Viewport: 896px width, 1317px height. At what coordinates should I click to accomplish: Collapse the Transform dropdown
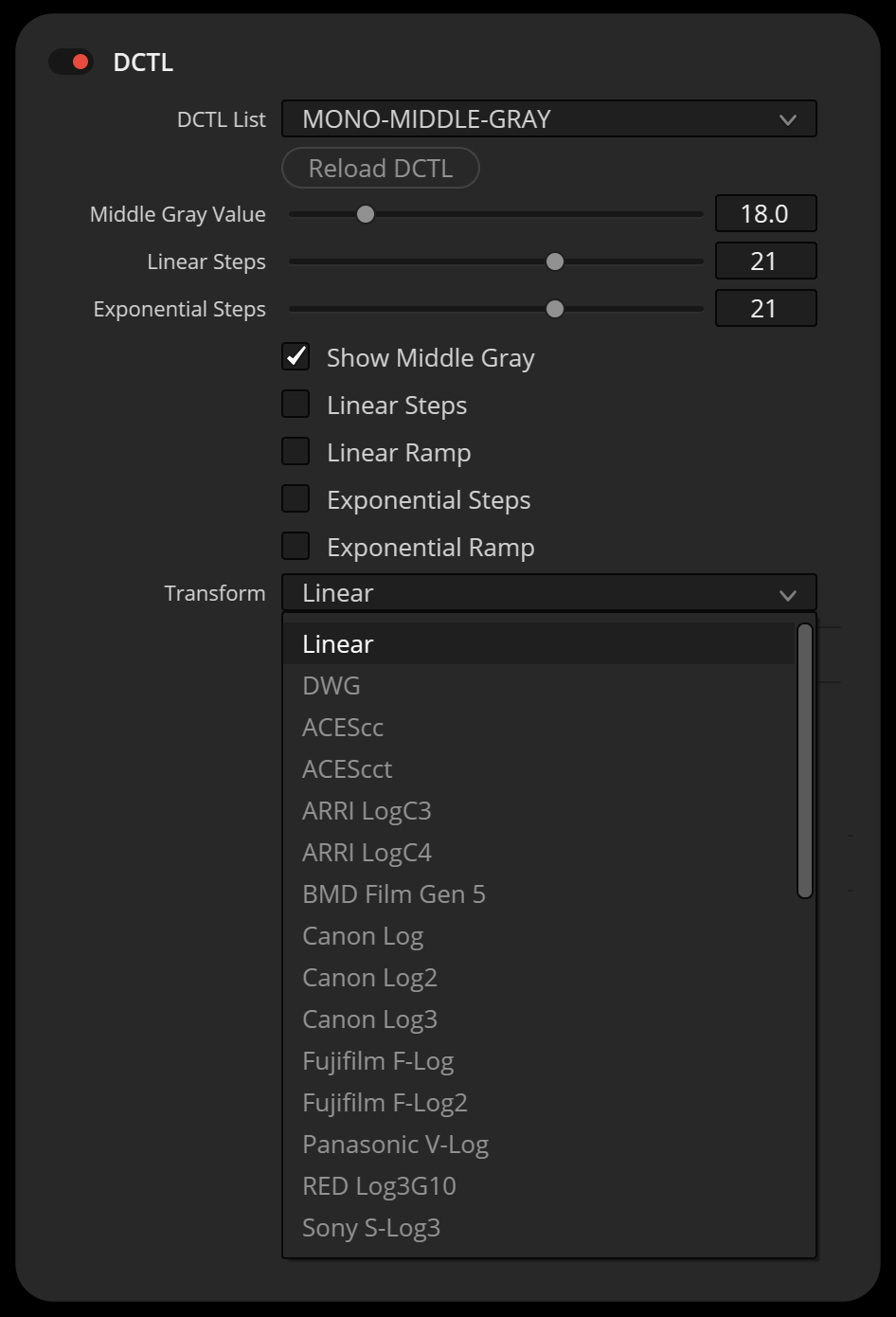coord(548,593)
